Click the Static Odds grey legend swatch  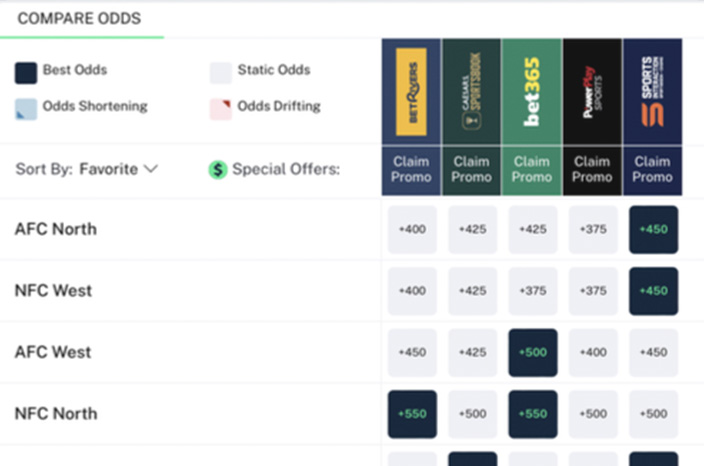pyautogui.click(x=221, y=73)
